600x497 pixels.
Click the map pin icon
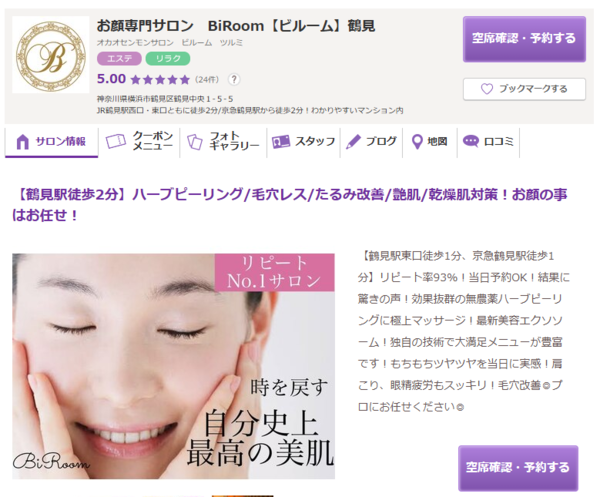click(417, 142)
